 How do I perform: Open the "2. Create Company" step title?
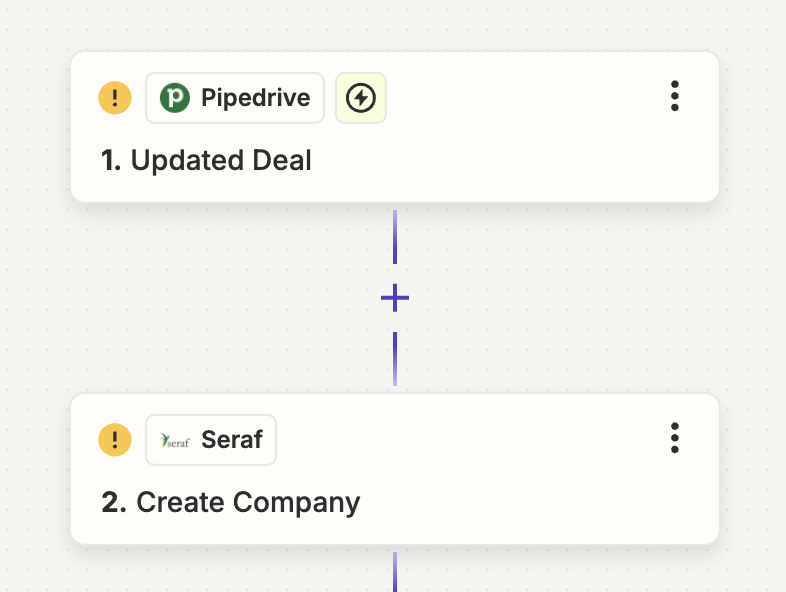pos(231,502)
